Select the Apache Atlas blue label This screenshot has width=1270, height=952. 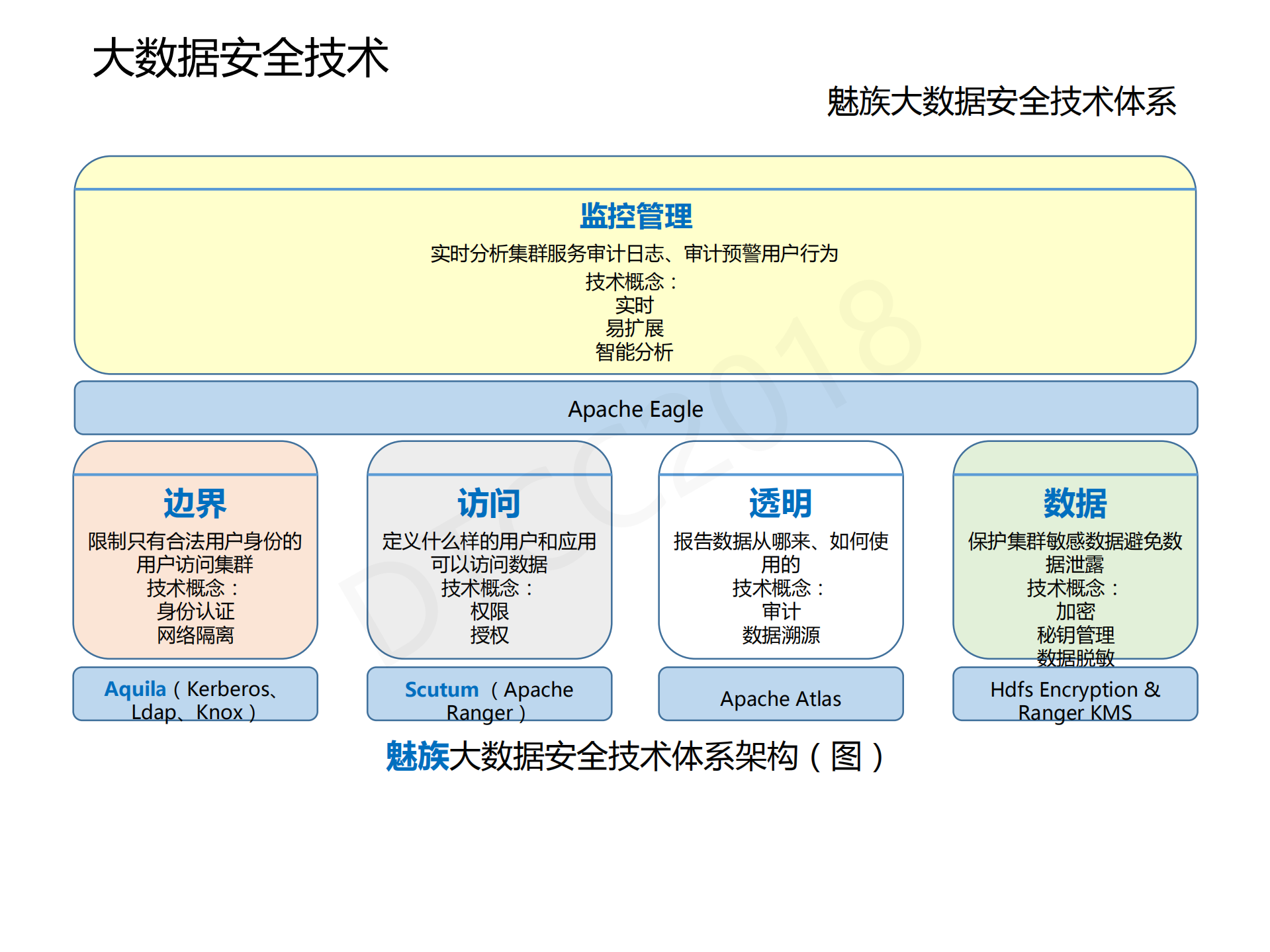coord(780,698)
